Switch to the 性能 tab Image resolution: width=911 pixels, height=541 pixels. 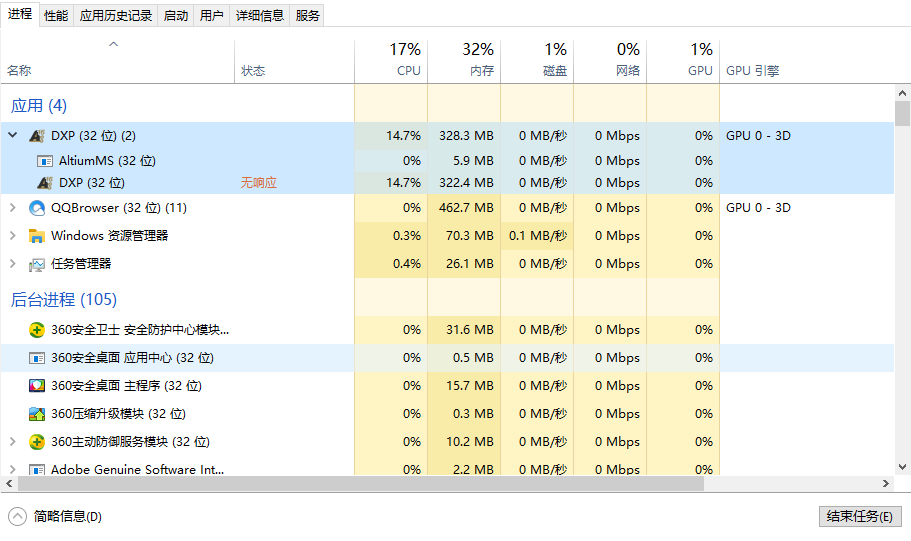[56, 16]
